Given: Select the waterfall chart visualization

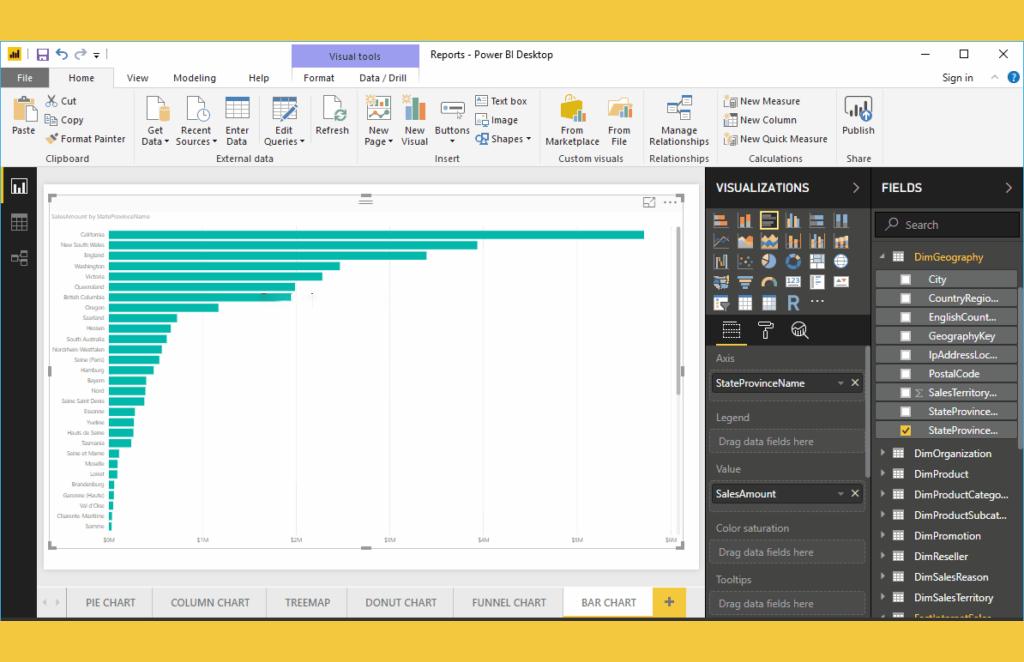Looking at the screenshot, I should click(x=720, y=262).
